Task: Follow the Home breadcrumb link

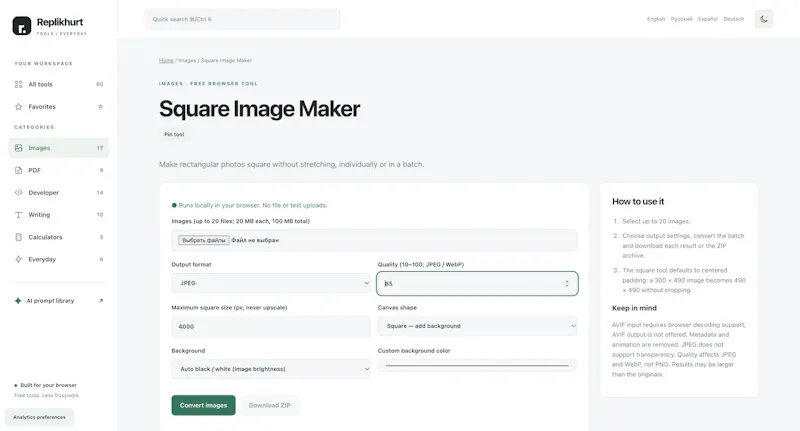Action: point(166,60)
